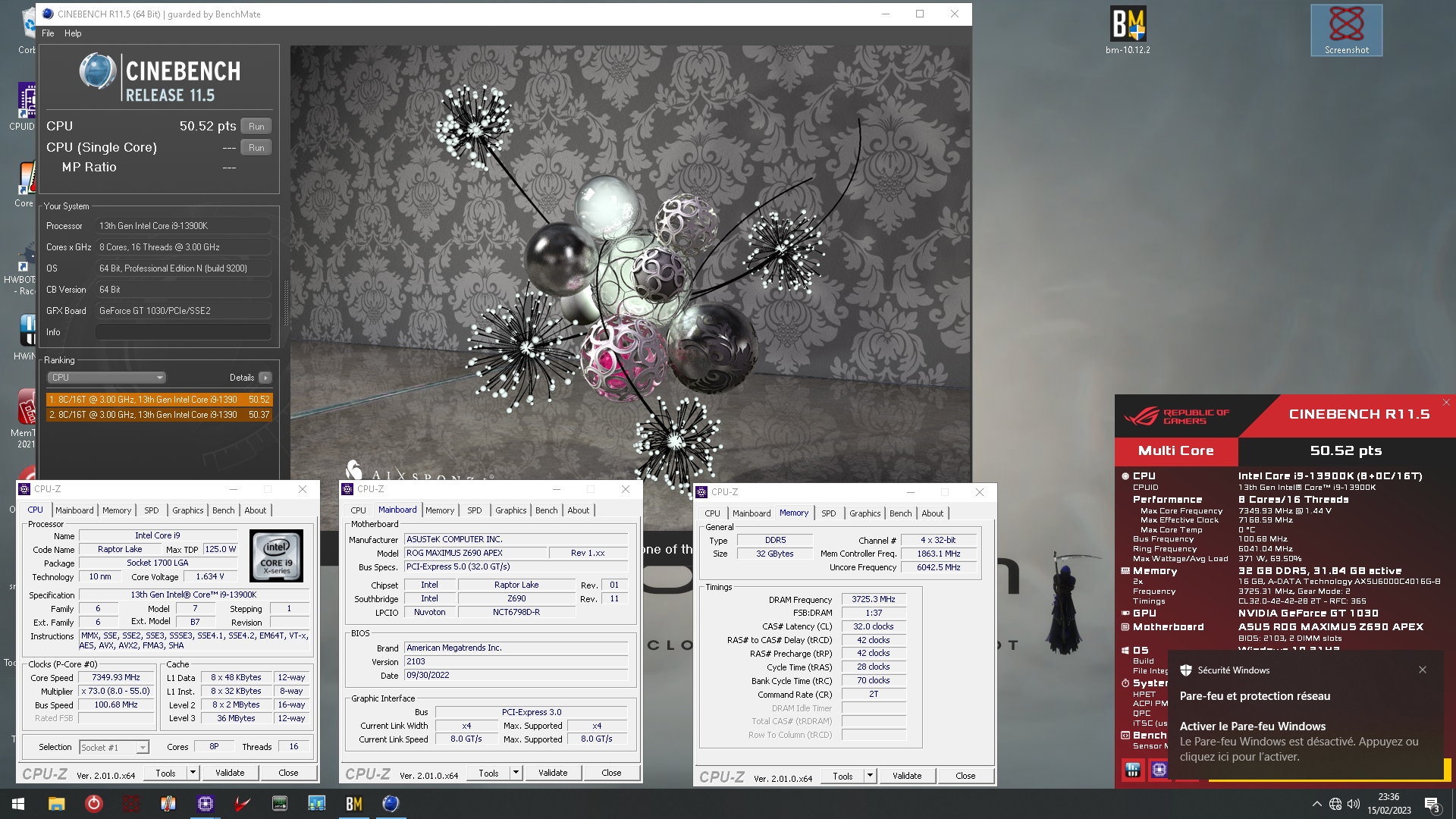Open Mainboard tab in CPU-tab CPU-Z window
The width and height of the screenshot is (1456, 819).
pyautogui.click(x=74, y=510)
